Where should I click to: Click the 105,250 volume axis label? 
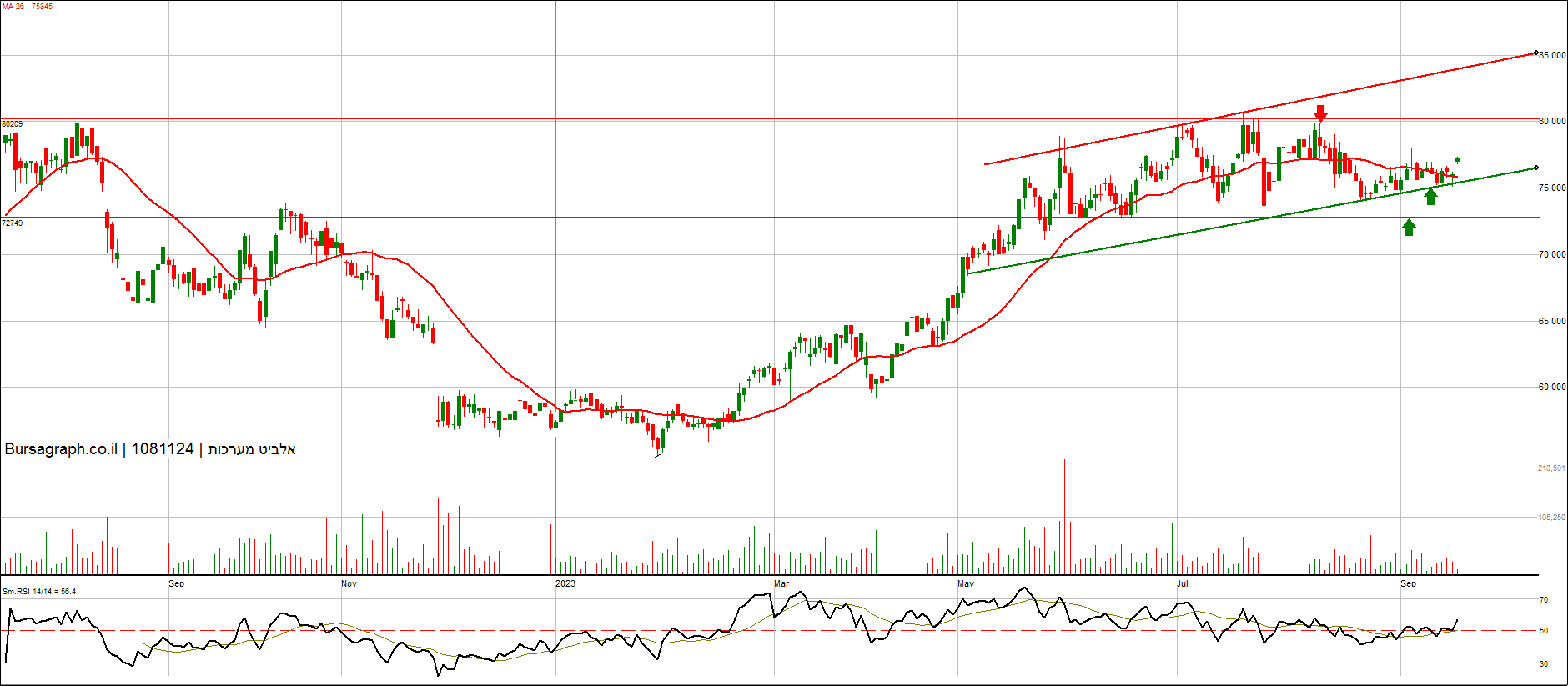[1551, 518]
